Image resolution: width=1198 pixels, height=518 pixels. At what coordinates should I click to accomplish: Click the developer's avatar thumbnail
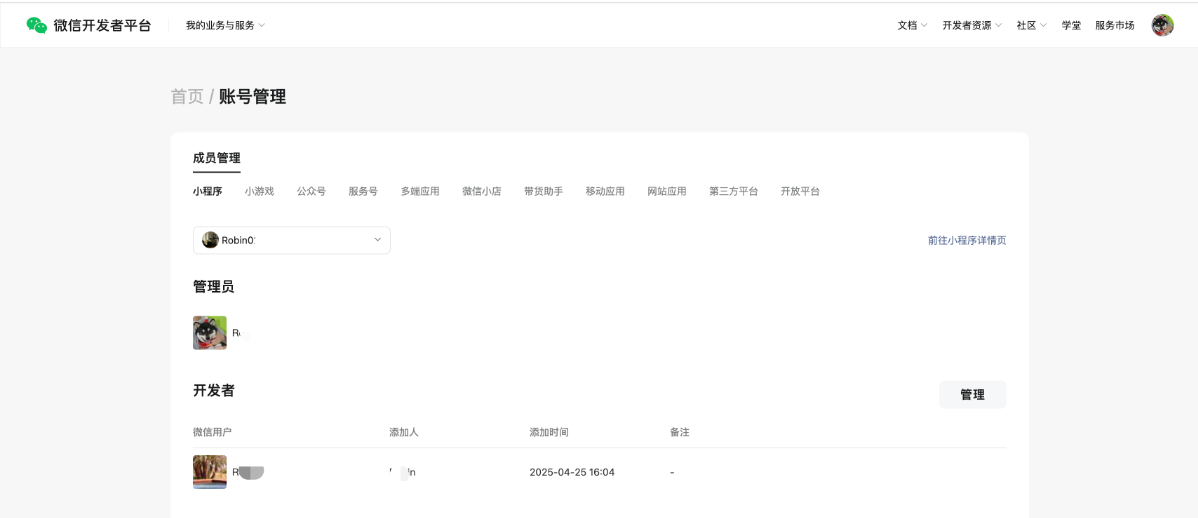[210, 472]
